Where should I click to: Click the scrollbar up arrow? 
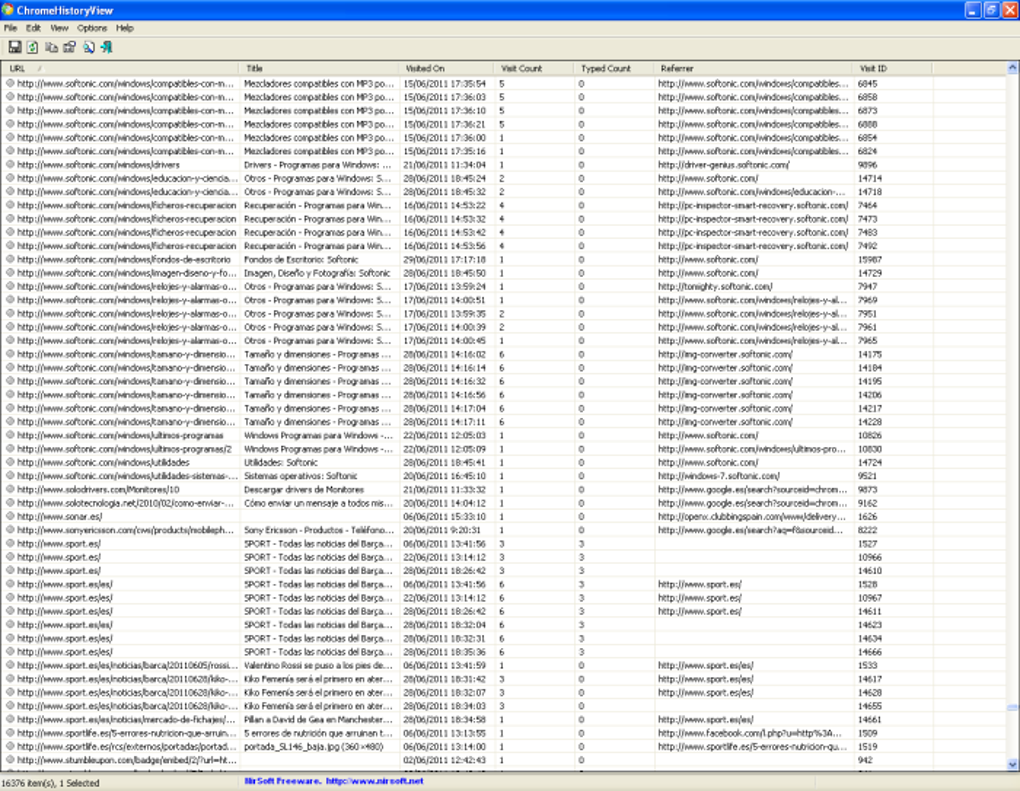pos(1013,68)
